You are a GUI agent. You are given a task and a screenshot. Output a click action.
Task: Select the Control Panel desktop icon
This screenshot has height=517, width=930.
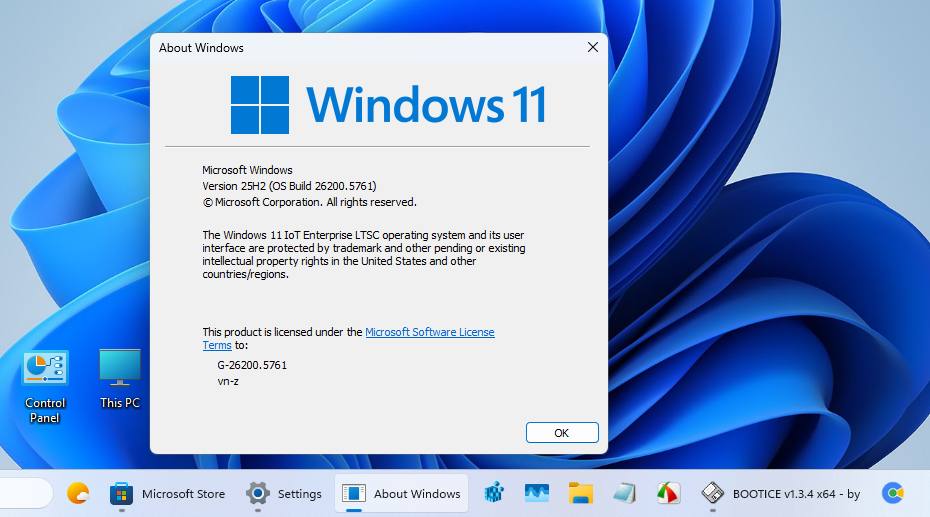[45, 387]
